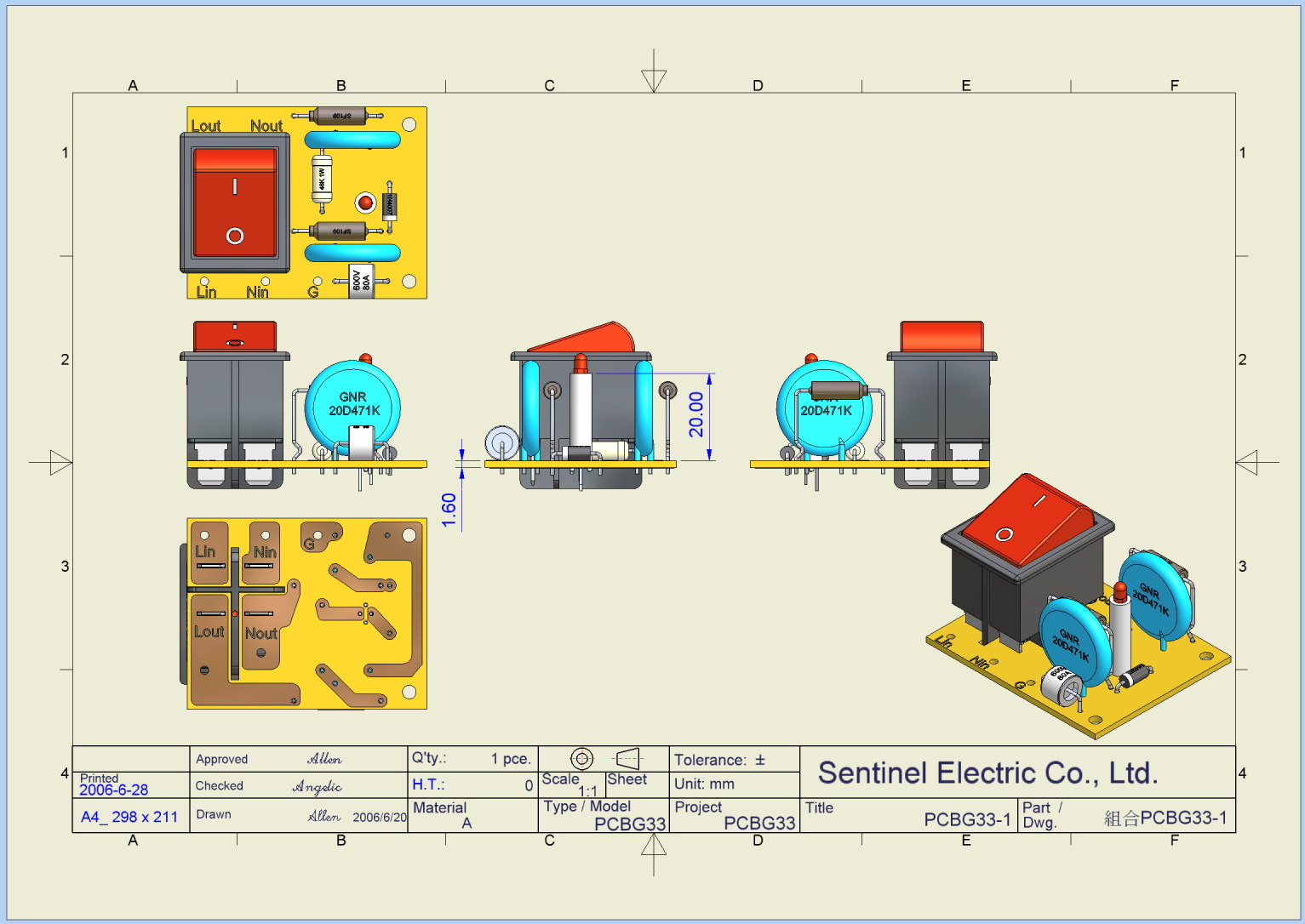Select the red LED in the top view
Viewport: 1305px width, 924px height.
click(365, 202)
